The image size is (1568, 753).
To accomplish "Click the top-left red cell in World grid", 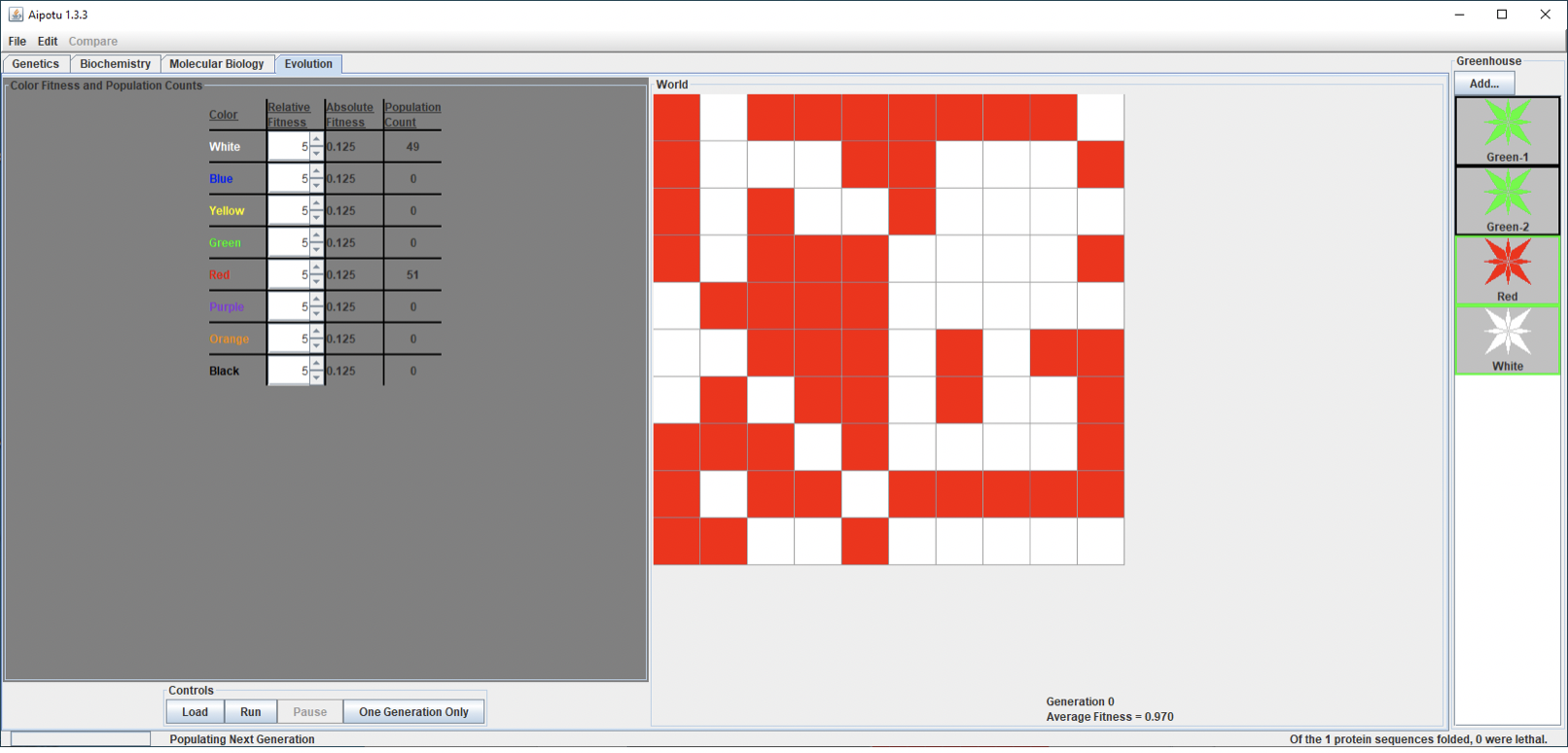I will (676, 118).
